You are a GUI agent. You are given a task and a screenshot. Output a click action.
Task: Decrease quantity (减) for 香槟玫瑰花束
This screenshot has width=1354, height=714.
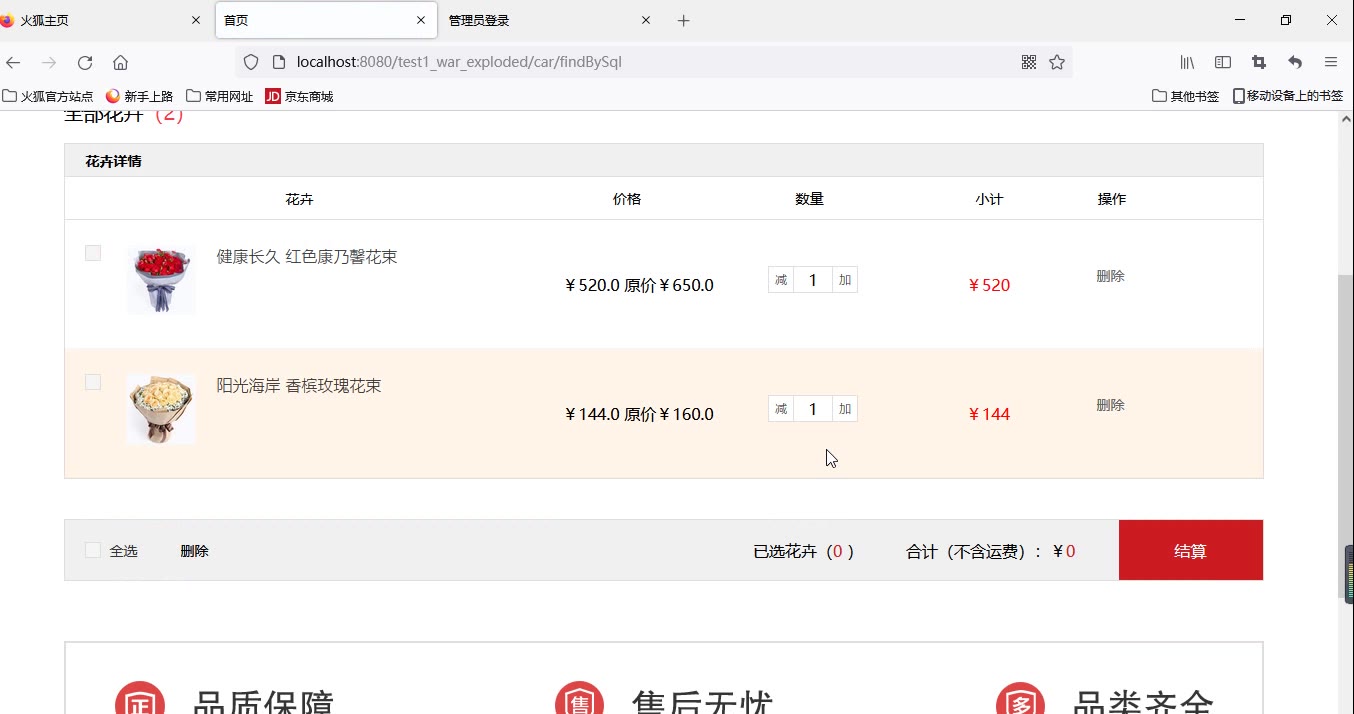point(781,409)
